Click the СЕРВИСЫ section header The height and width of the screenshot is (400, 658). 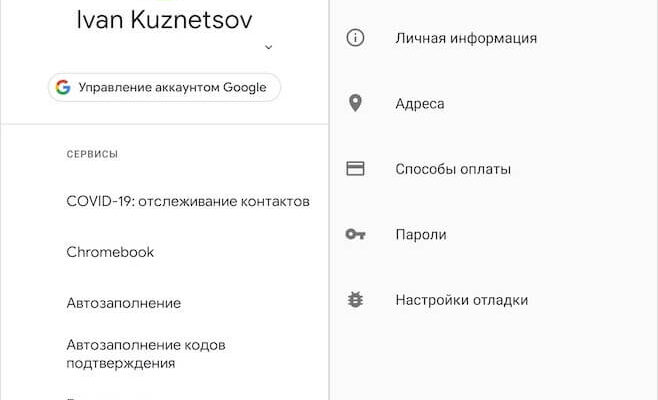tap(92, 154)
